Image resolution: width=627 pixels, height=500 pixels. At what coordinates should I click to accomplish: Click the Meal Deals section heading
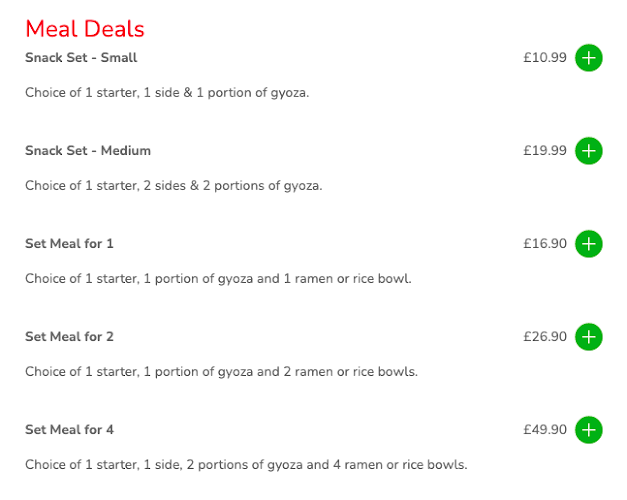pos(85,29)
